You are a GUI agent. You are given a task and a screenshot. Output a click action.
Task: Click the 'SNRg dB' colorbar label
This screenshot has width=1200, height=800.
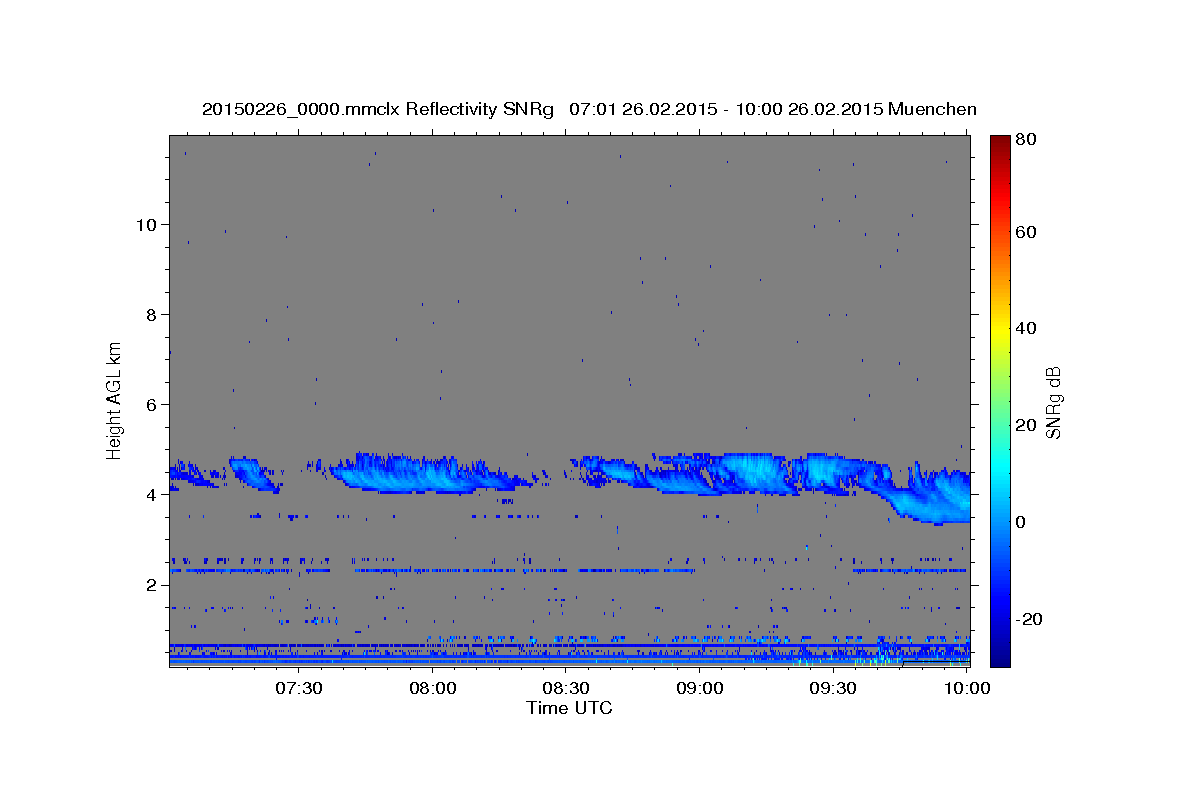tap(1052, 402)
